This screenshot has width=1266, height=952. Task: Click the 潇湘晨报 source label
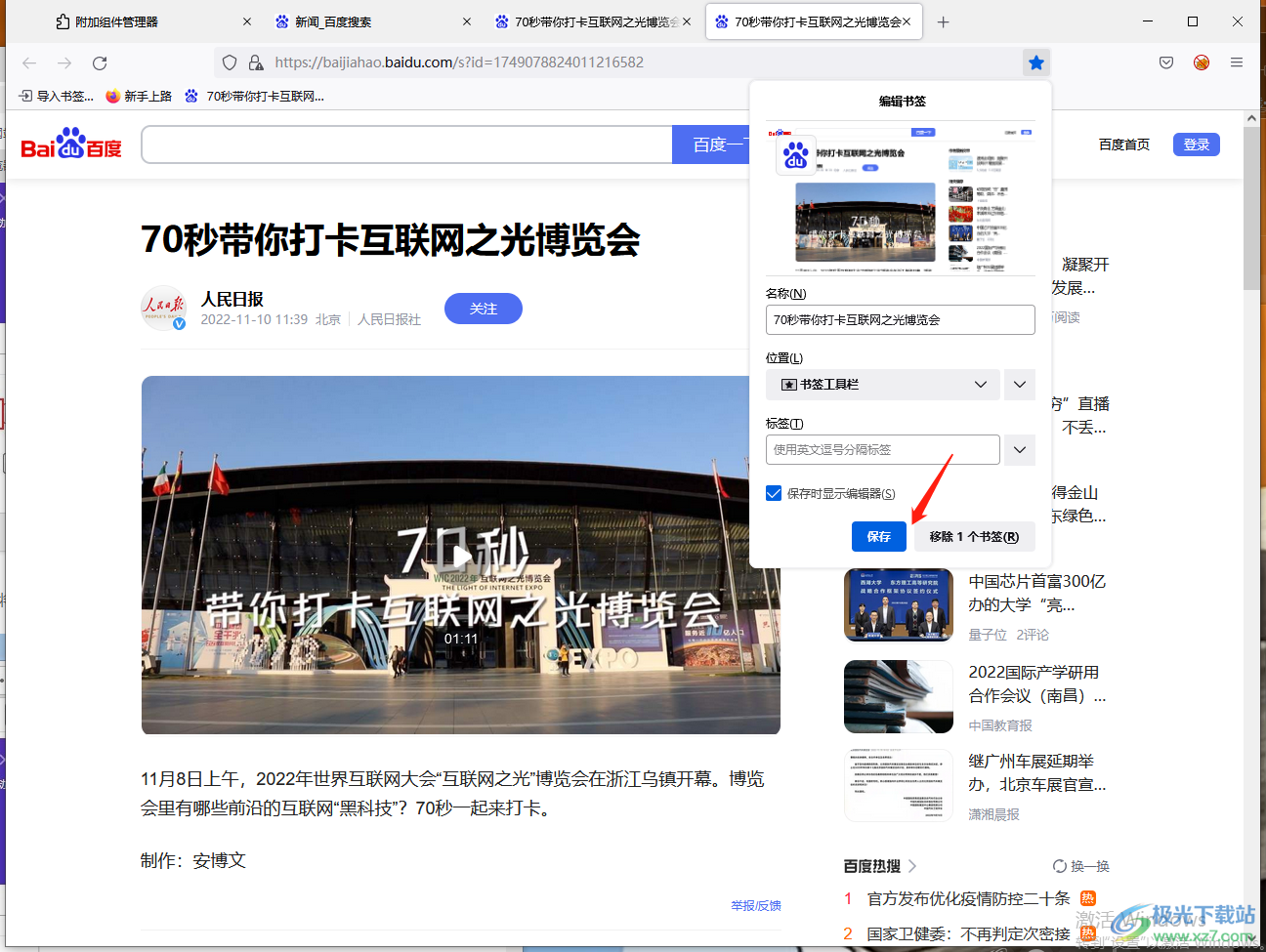click(x=993, y=814)
